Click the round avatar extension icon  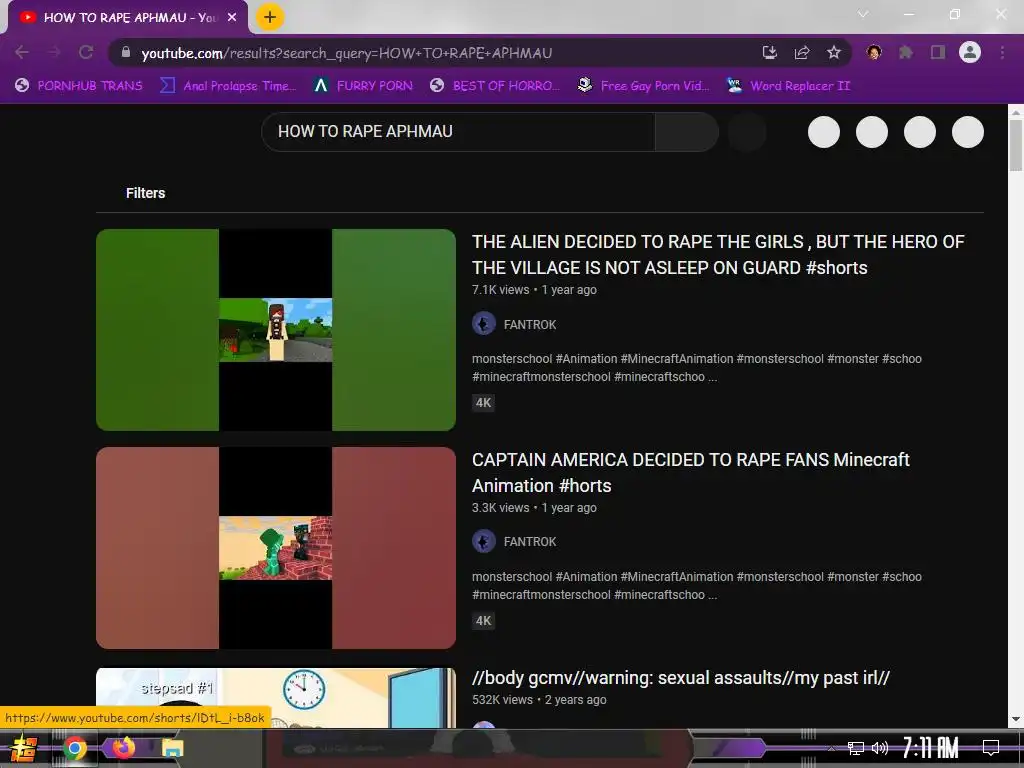[x=874, y=52]
